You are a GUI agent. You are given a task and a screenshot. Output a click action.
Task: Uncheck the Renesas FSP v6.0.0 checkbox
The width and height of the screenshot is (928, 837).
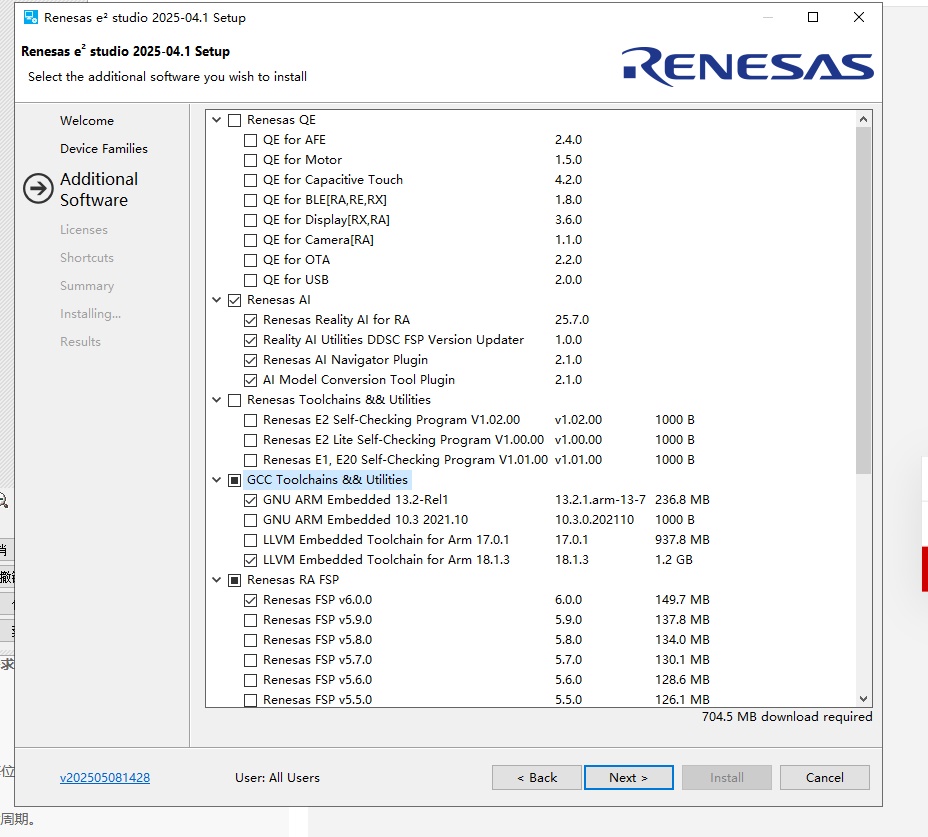coord(250,600)
